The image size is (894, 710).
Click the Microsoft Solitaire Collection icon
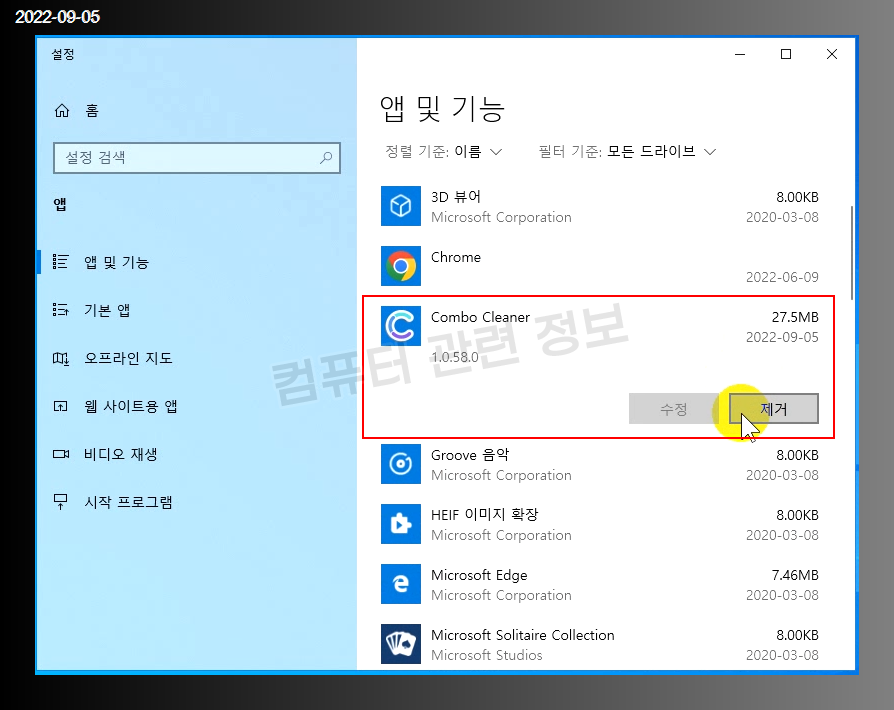pyautogui.click(x=401, y=644)
